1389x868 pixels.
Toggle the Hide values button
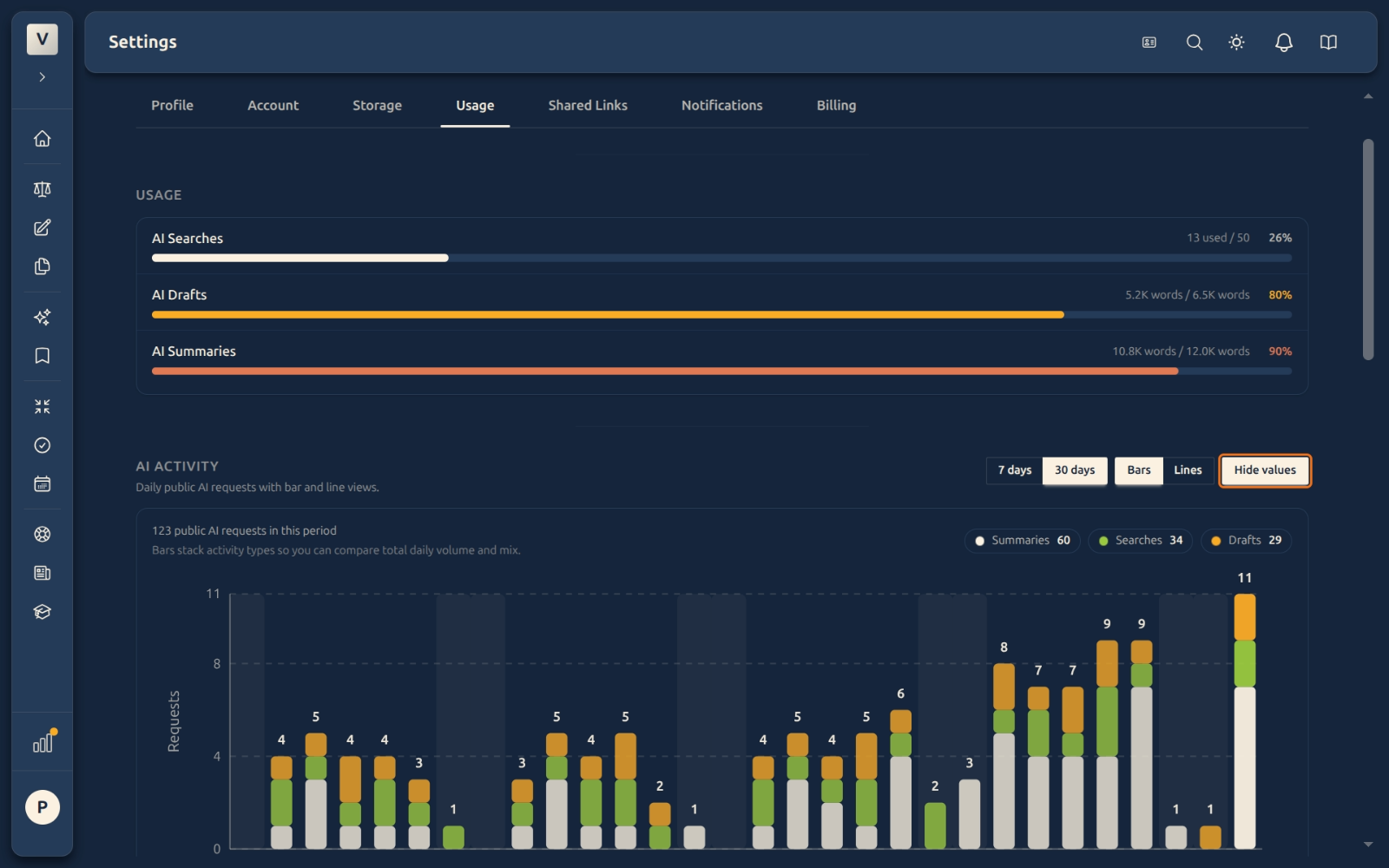click(1265, 470)
